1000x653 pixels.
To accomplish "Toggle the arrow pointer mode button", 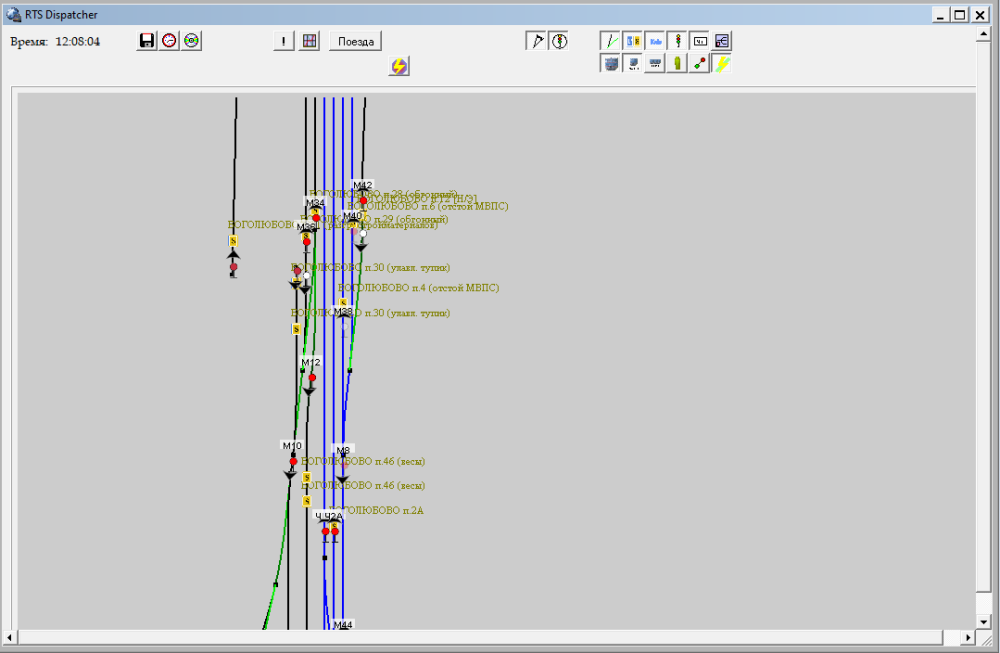I will (536, 41).
